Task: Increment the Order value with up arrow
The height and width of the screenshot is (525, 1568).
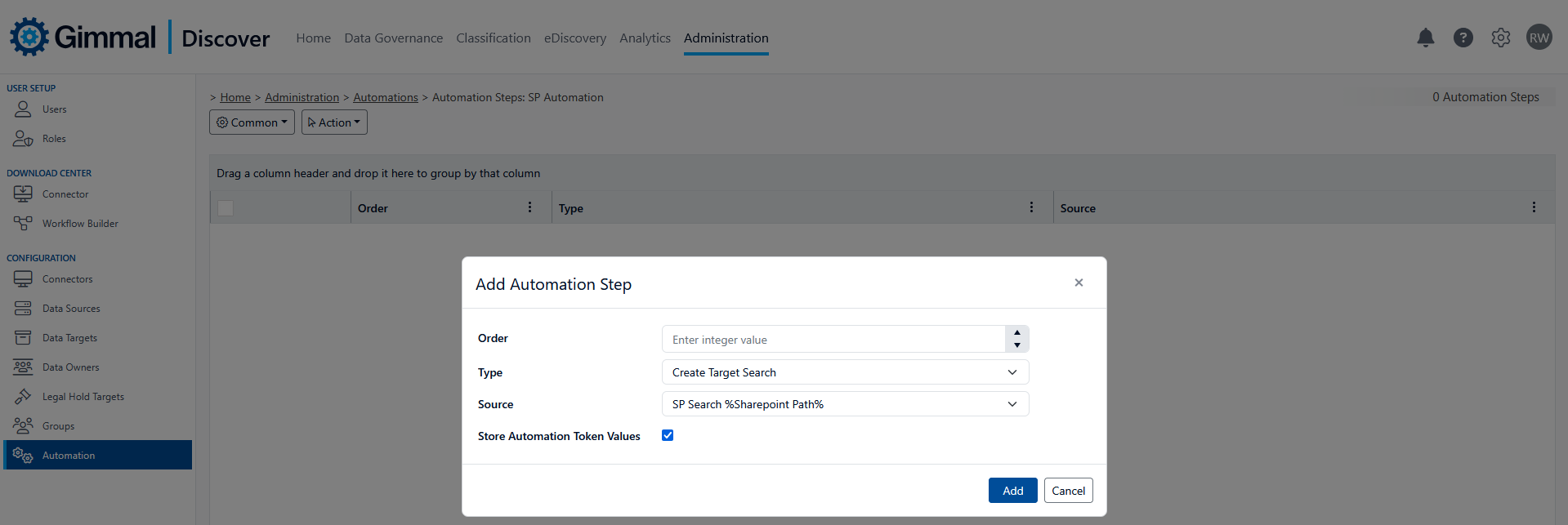Action: tap(1016, 333)
